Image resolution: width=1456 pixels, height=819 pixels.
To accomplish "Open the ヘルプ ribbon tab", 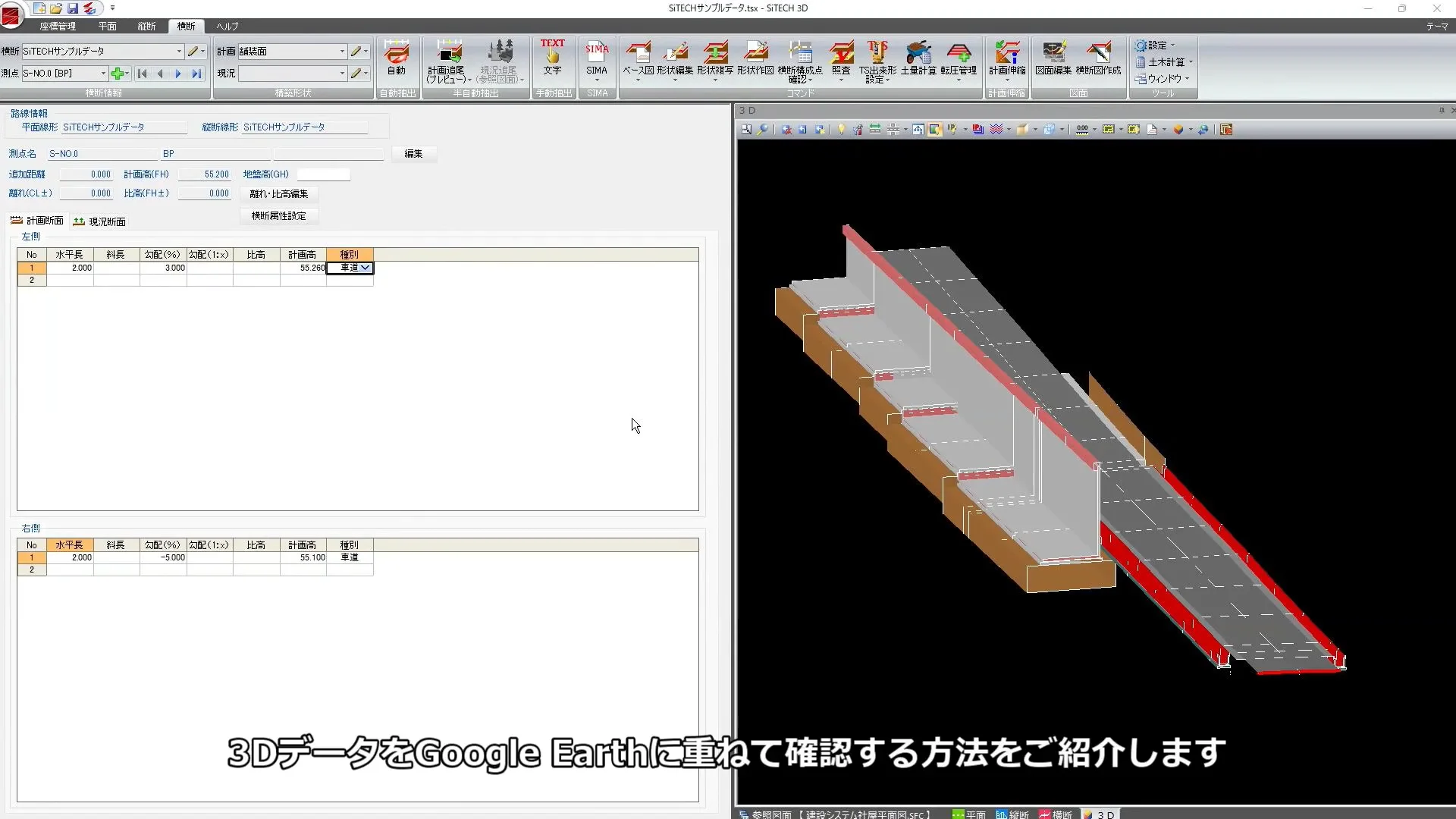I will 227,27.
